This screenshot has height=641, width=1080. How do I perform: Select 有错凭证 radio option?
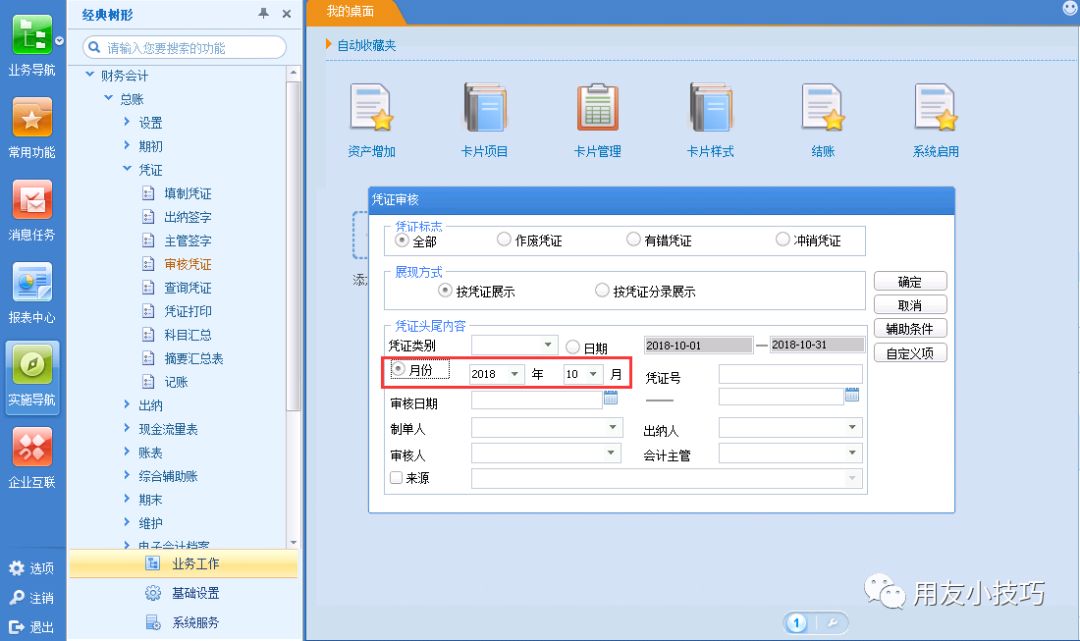pos(633,239)
